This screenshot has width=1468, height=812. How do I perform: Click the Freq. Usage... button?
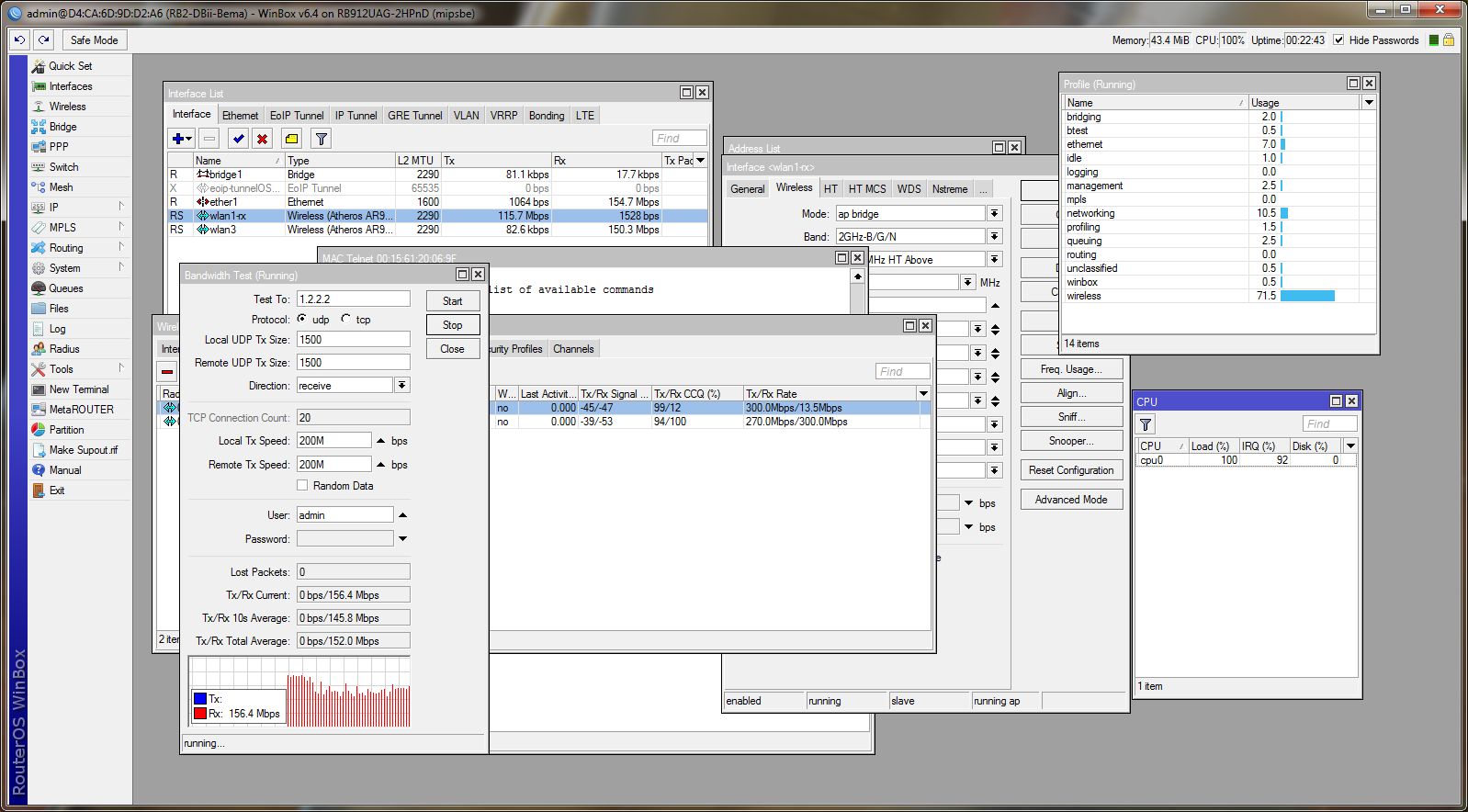point(1071,369)
